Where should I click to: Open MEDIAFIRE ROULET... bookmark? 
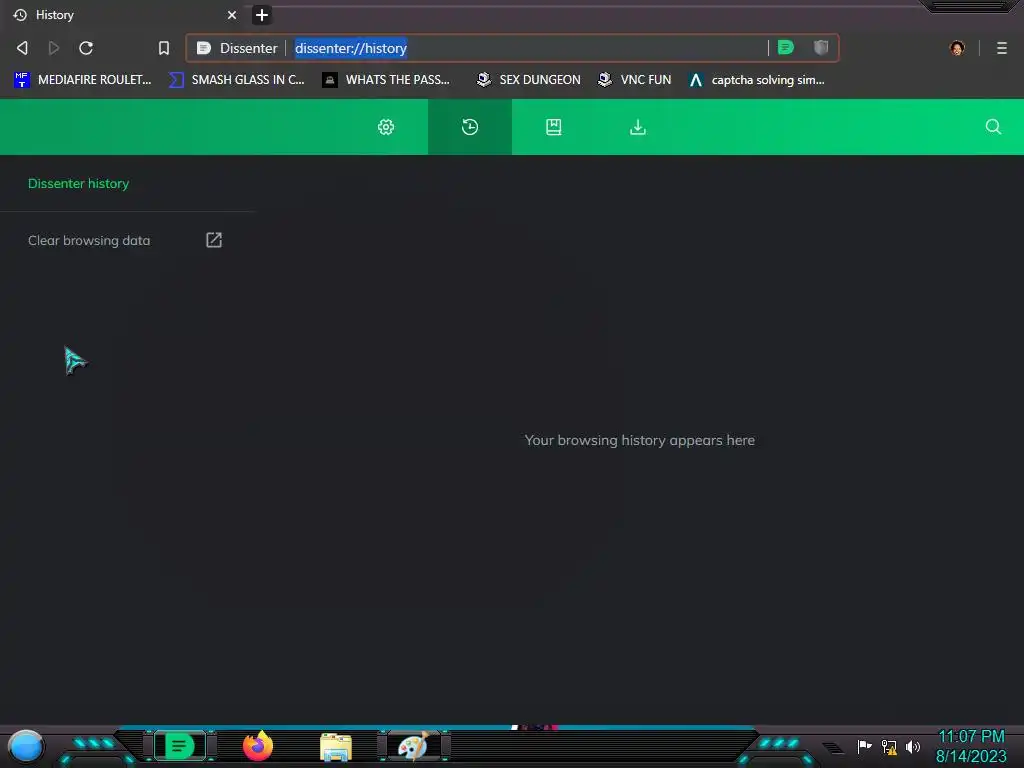(83, 80)
